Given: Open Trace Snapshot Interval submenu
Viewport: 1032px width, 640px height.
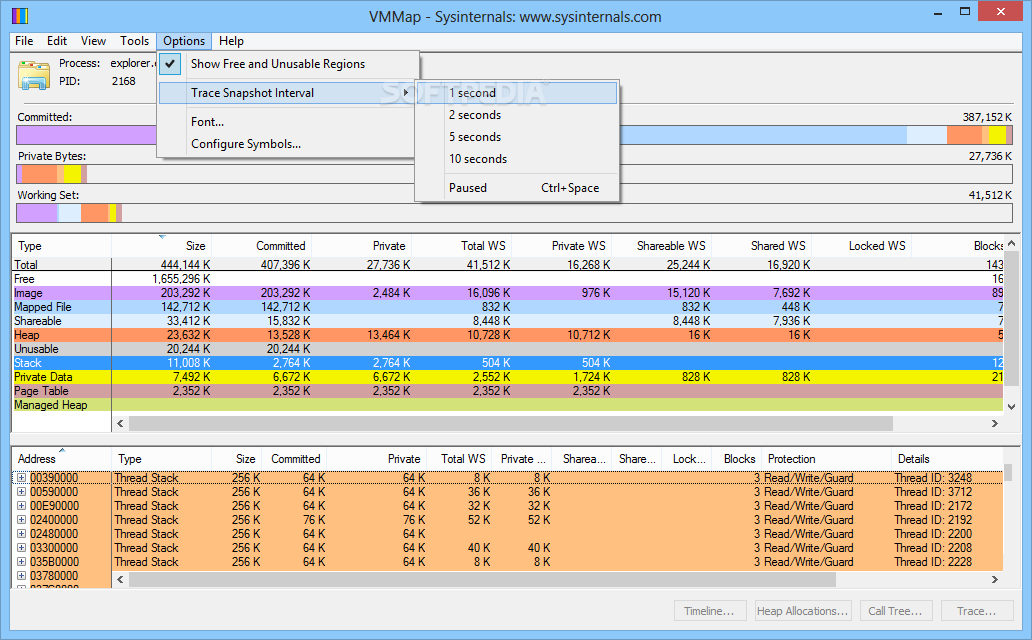Looking at the screenshot, I should point(288,93).
